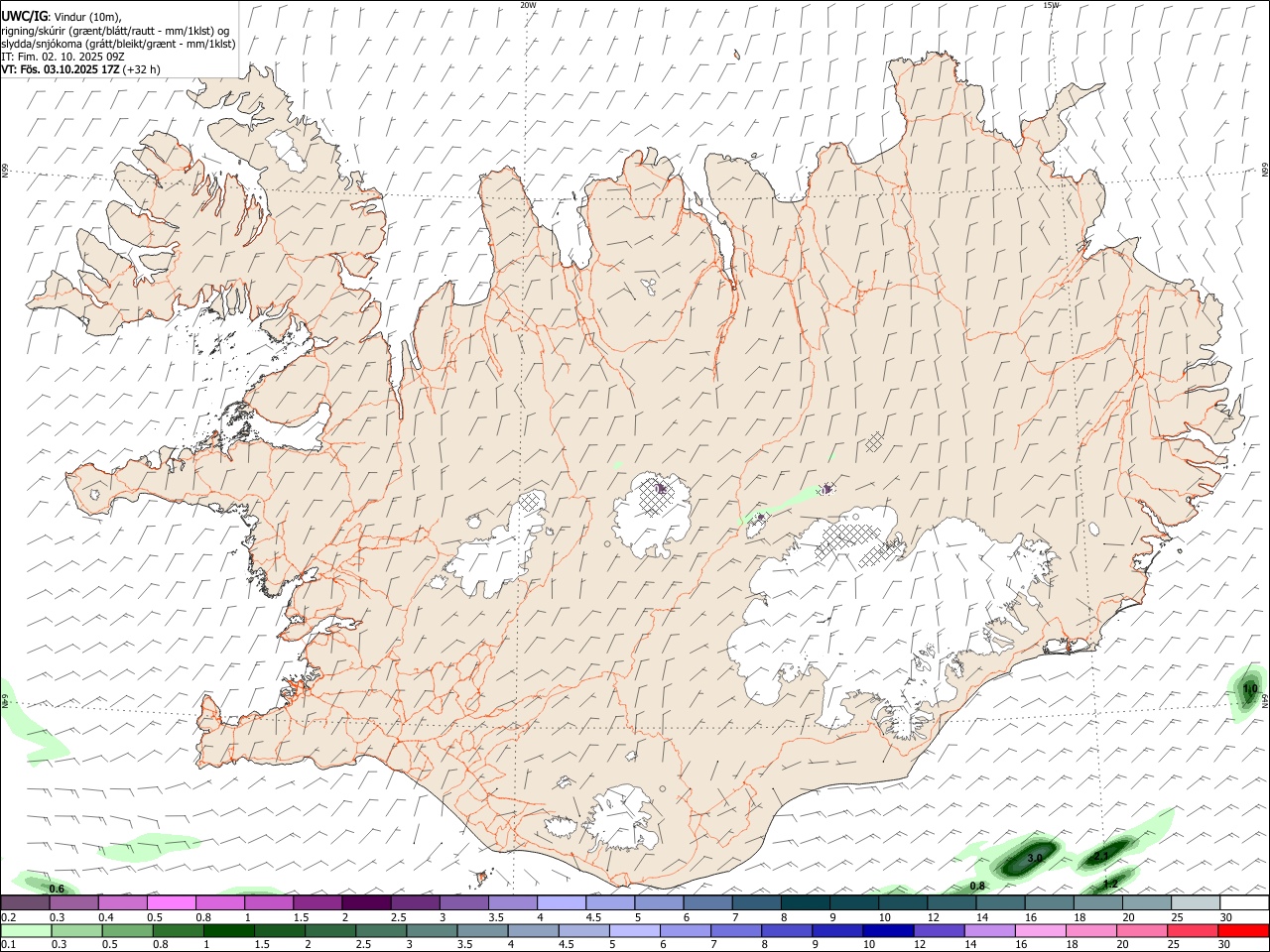Select the snow legend swatch starting at 3.5
The width and height of the screenshot is (1270, 952).
pos(512,902)
